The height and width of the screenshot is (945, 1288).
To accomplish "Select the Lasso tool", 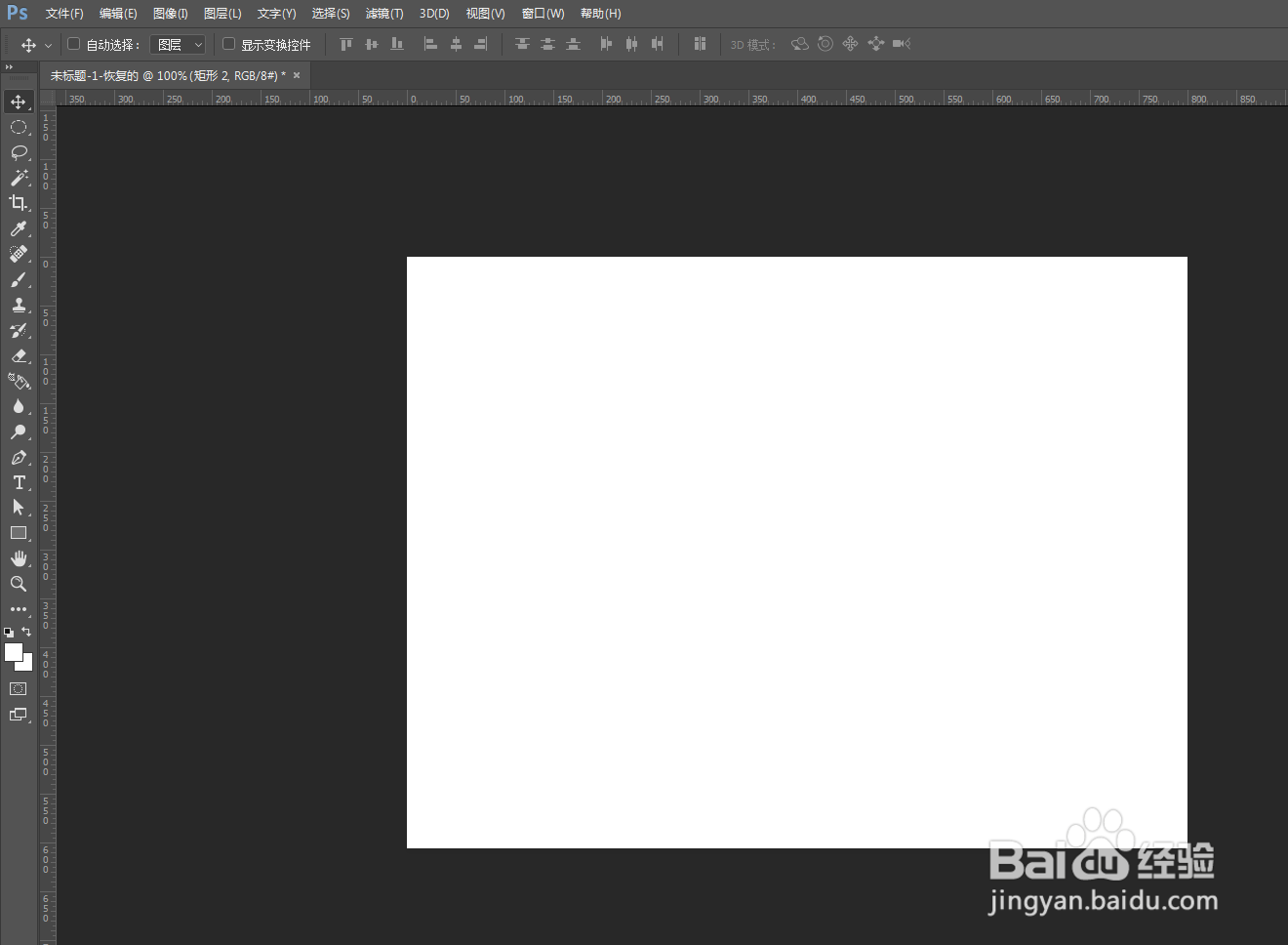I will [x=19, y=152].
